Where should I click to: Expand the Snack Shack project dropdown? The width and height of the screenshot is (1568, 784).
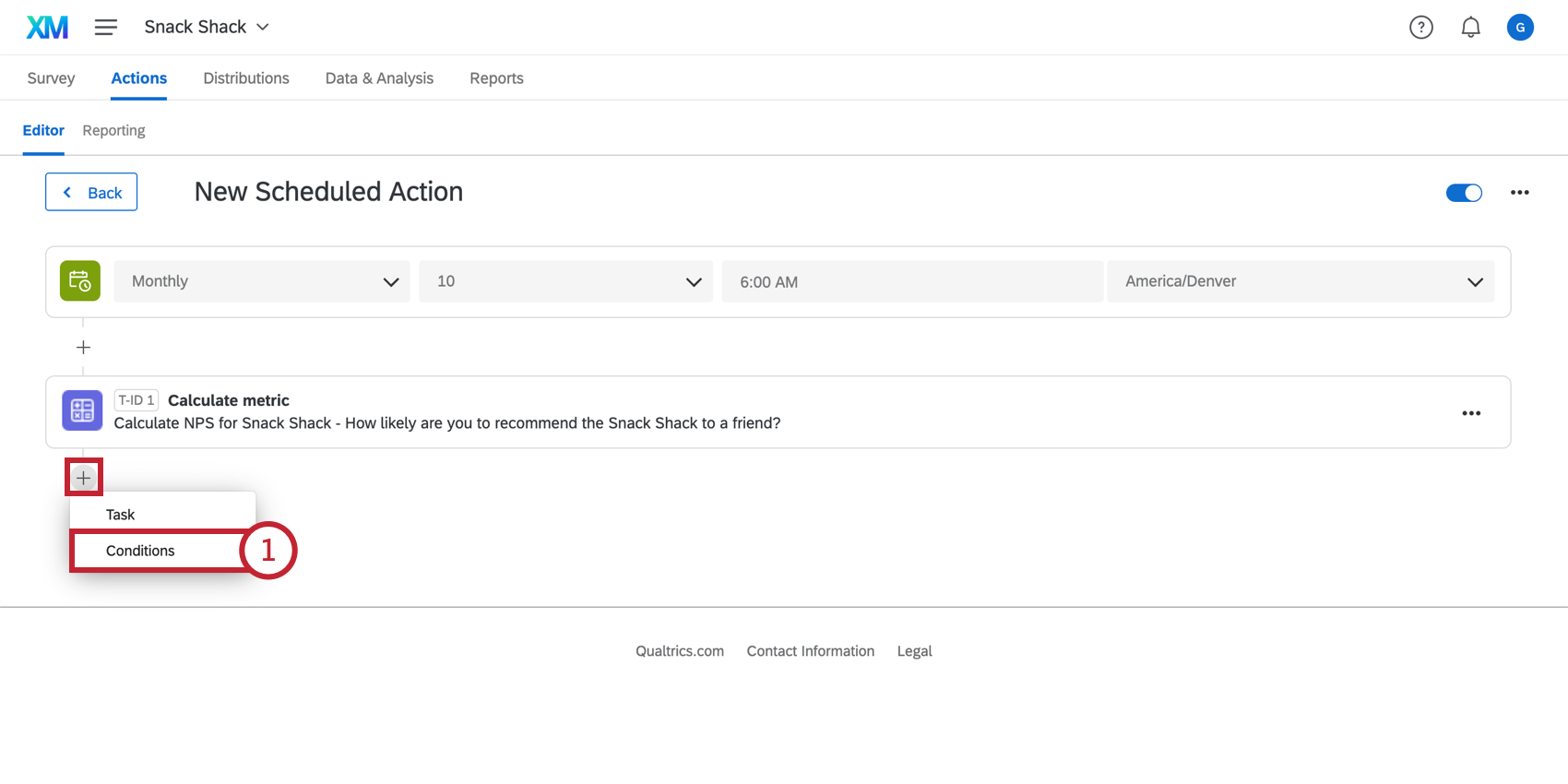coord(207,27)
